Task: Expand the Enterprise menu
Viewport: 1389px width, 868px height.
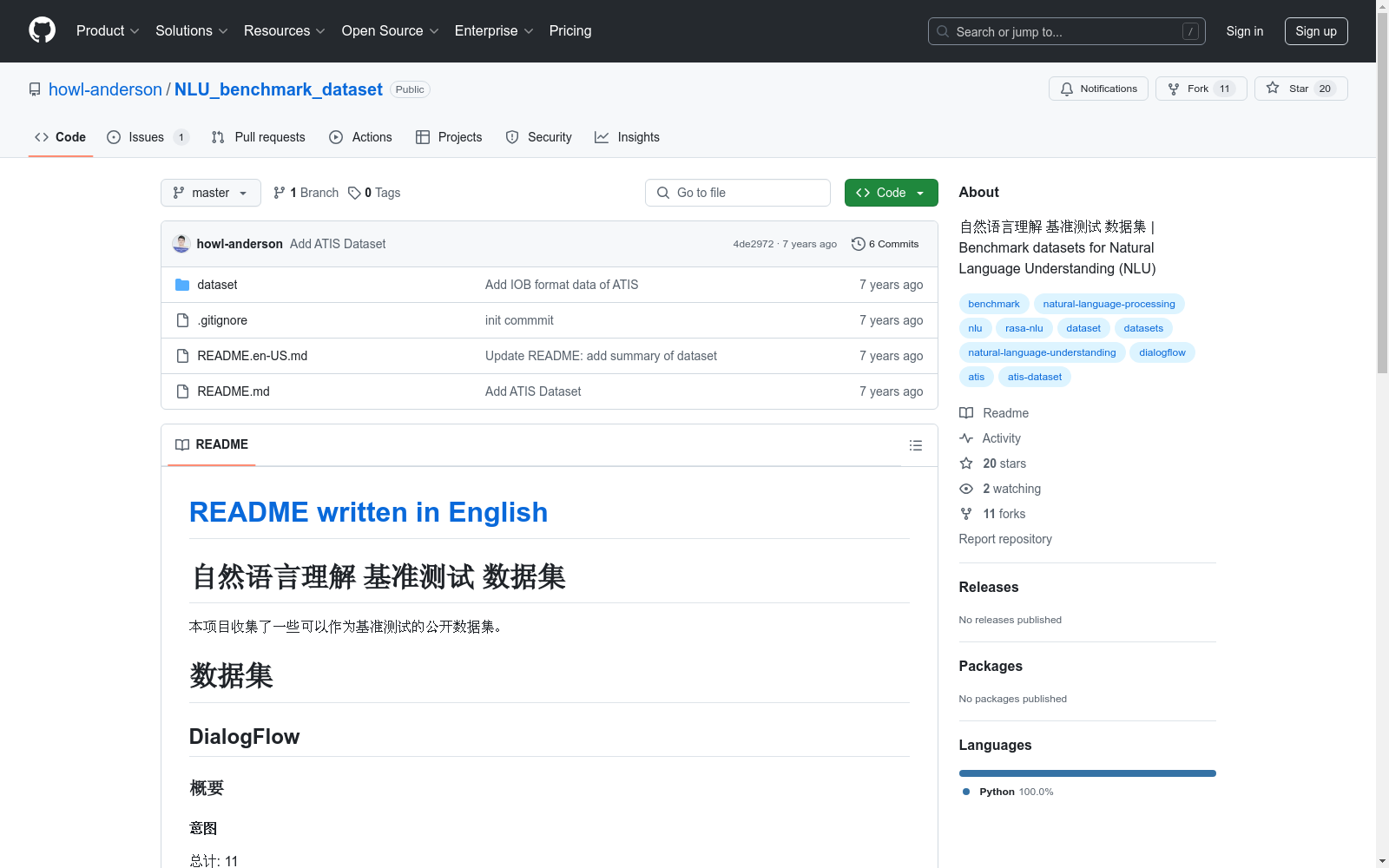Action: point(494,30)
